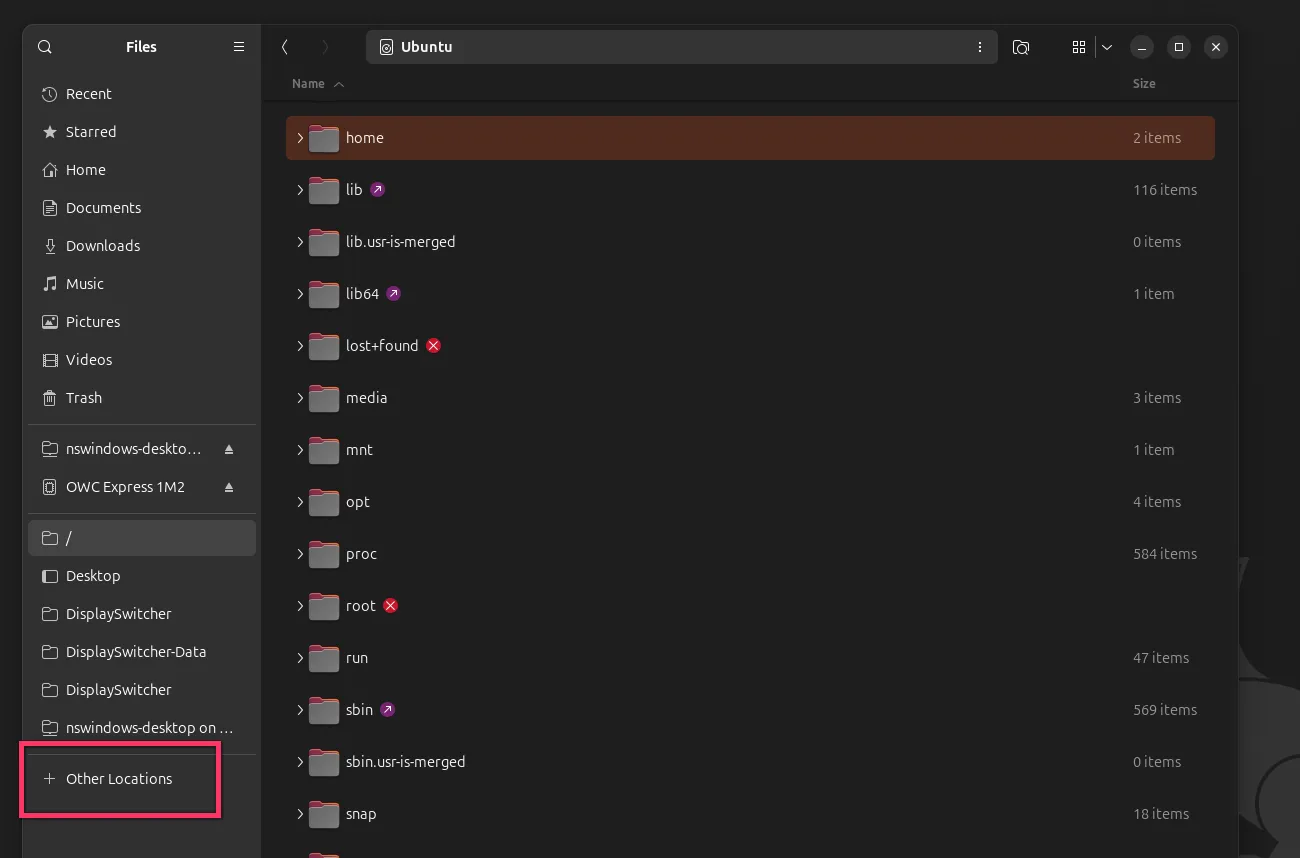Select the root '/' entry in sidebar
The image size is (1300, 858).
pos(142,538)
